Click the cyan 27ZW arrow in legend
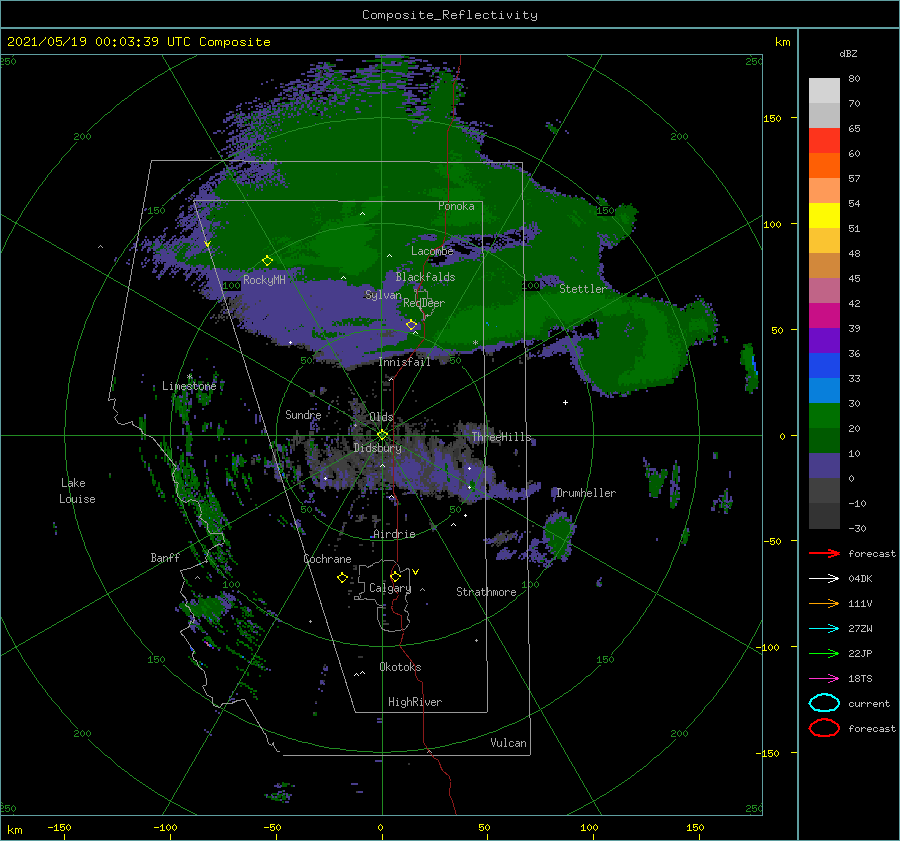 824,629
